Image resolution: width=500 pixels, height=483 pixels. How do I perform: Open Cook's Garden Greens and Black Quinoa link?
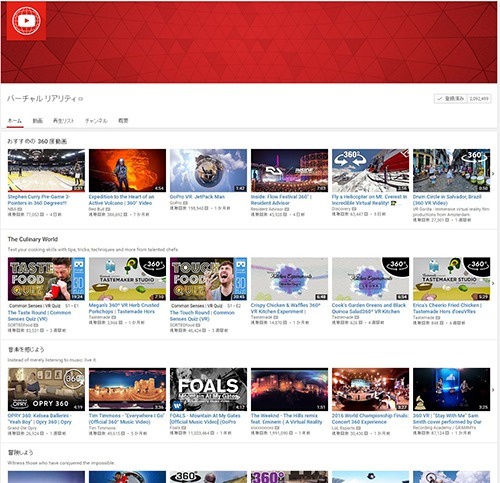[x=369, y=308]
